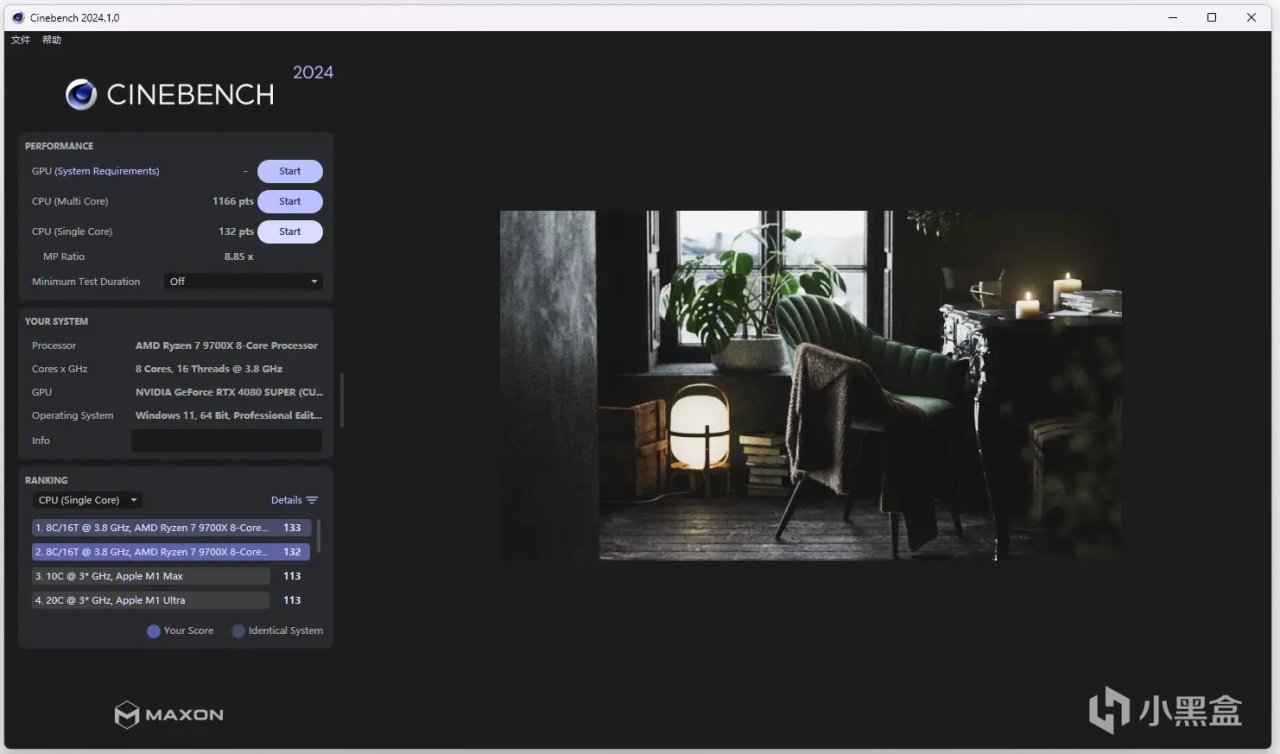The width and height of the screenshot is (1280, 754).
Task: Open the CPU (Single Core) ranking dropdown
Action: point(88,500)
